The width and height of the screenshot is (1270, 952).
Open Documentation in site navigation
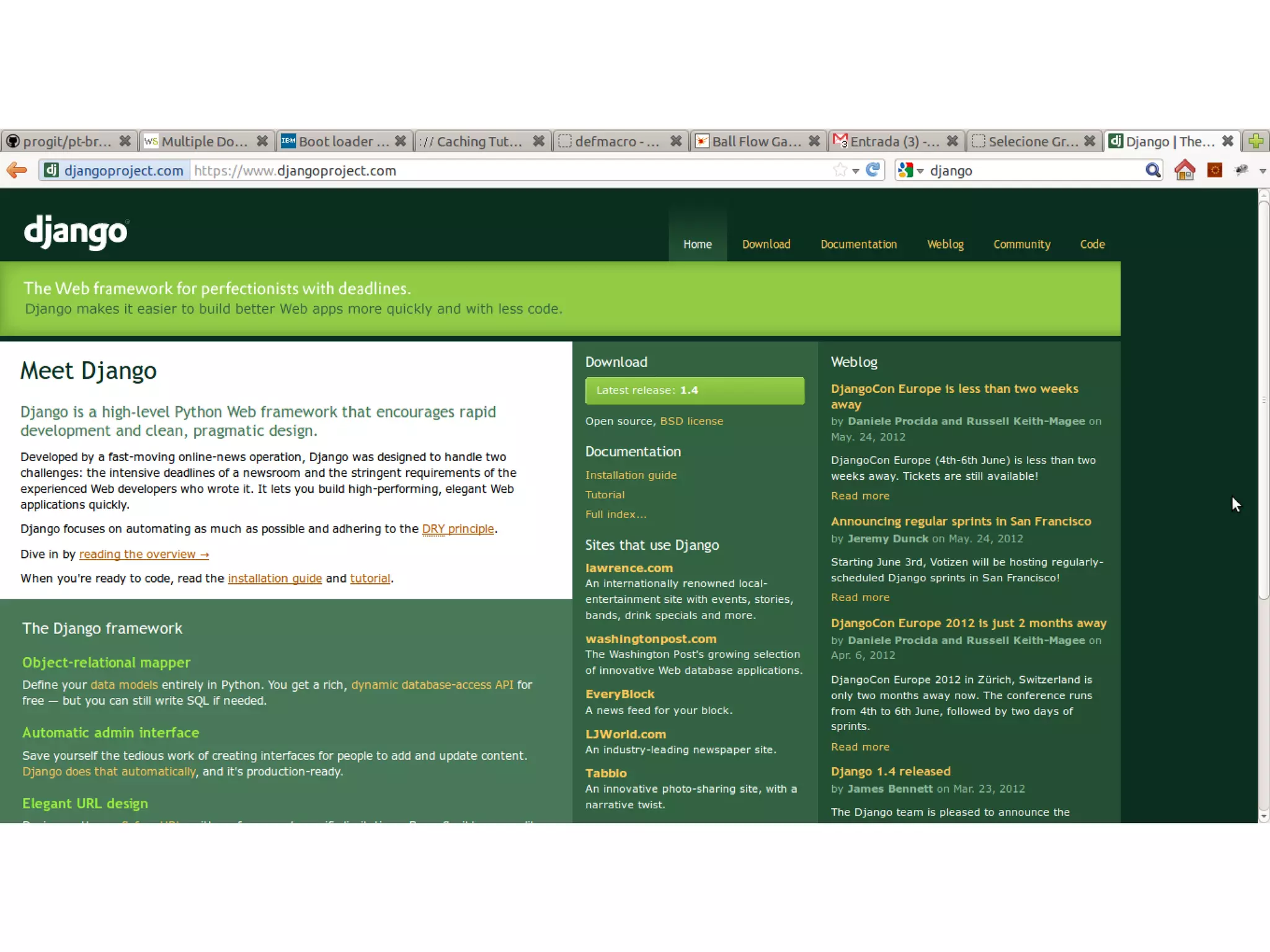858,244
